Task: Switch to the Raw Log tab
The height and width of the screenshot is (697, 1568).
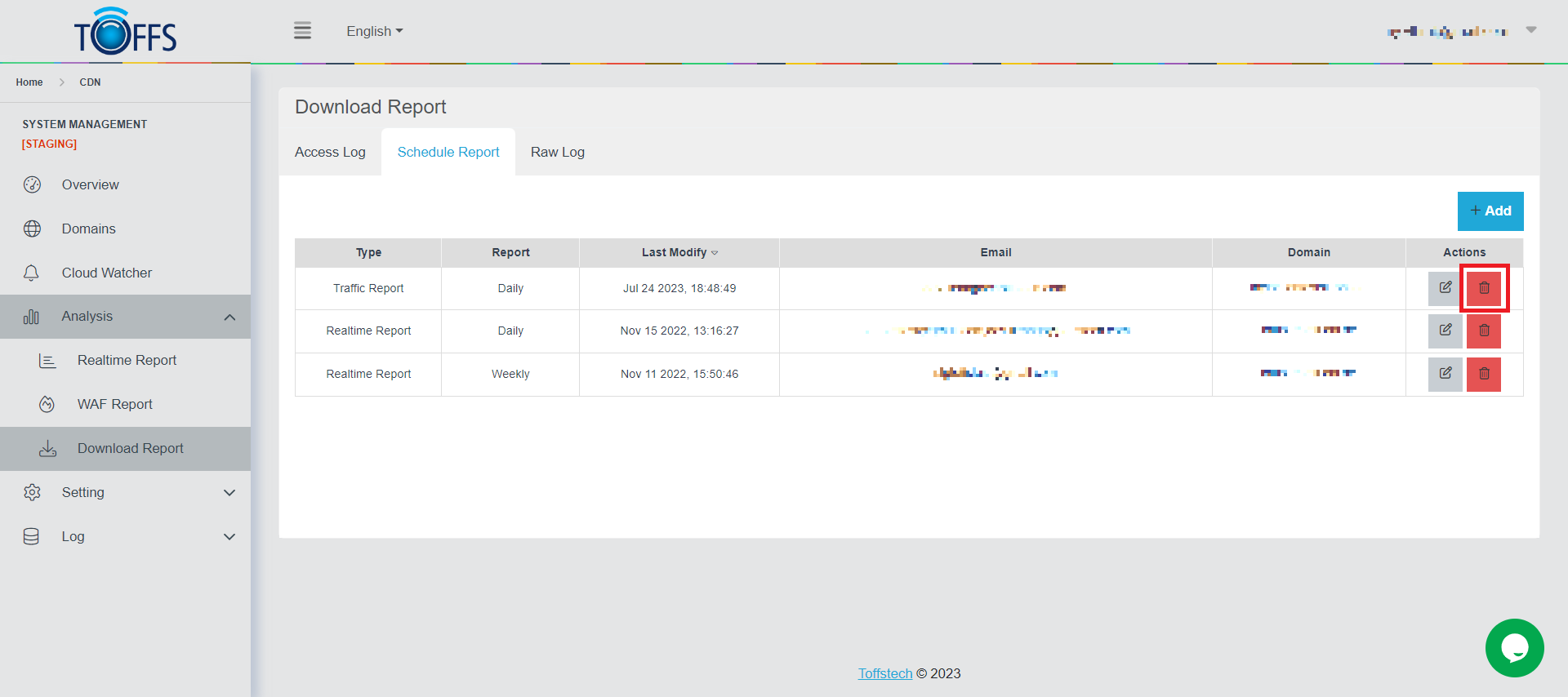Action: 557,152
